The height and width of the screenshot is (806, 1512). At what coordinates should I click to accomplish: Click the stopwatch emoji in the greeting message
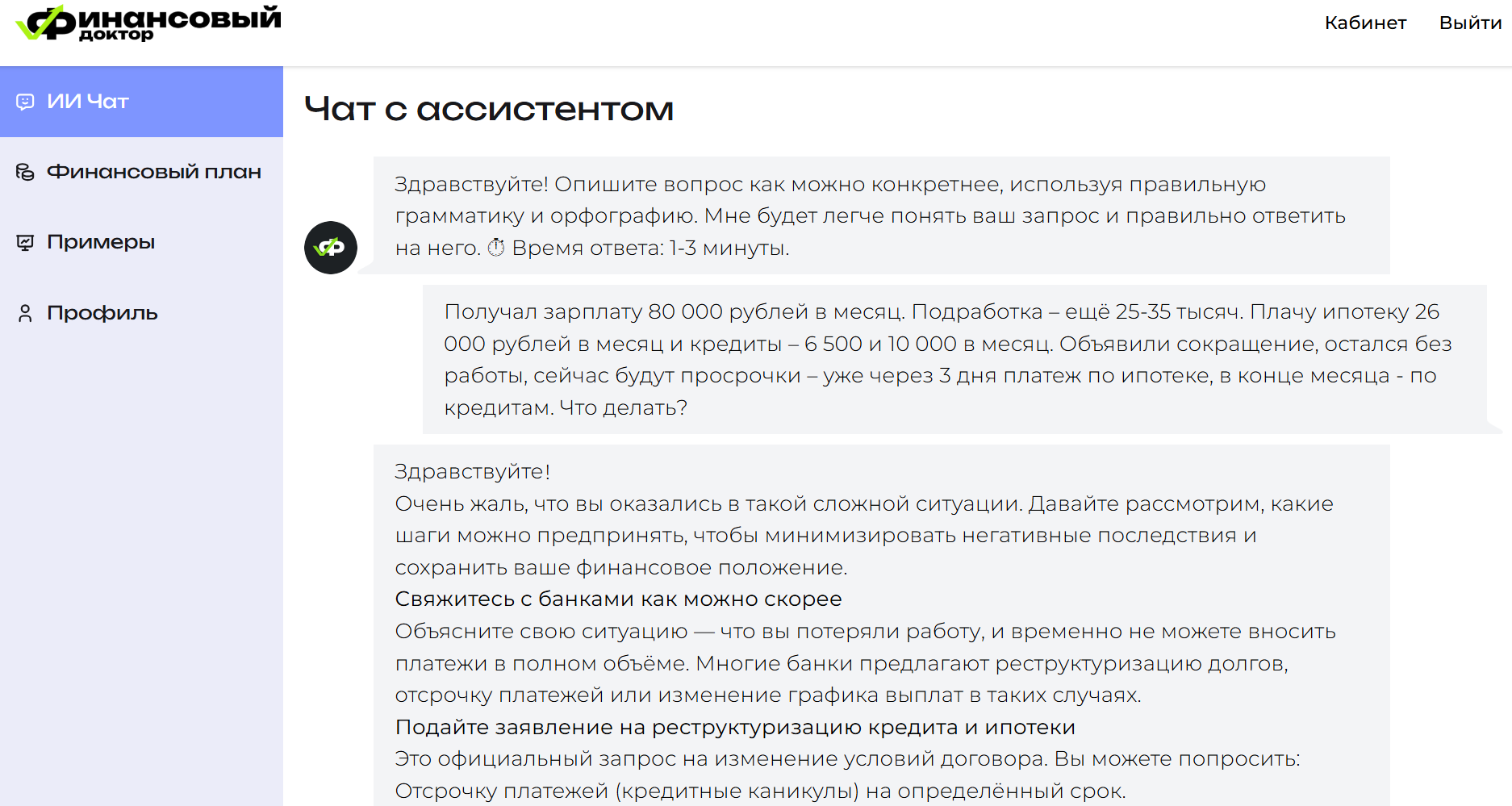click(496, 248)
